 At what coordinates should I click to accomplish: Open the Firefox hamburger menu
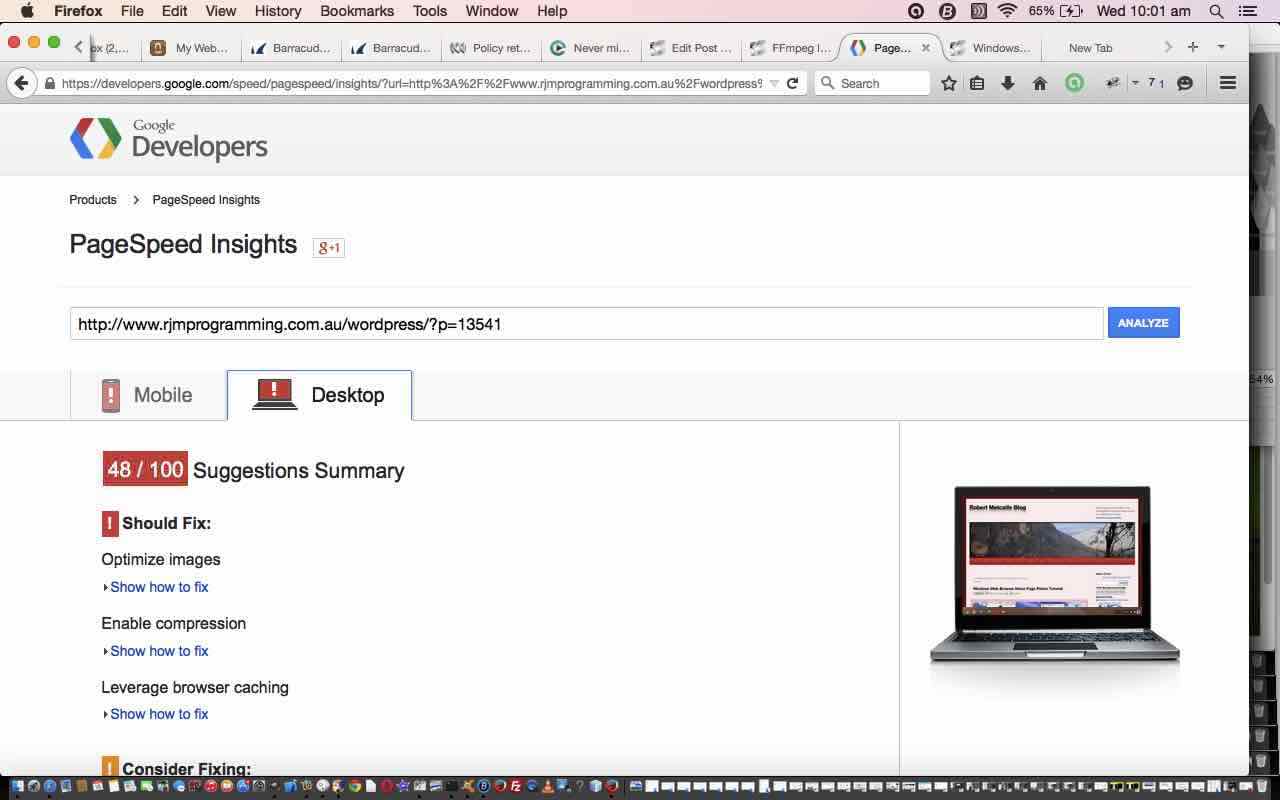pos(1228,83)
